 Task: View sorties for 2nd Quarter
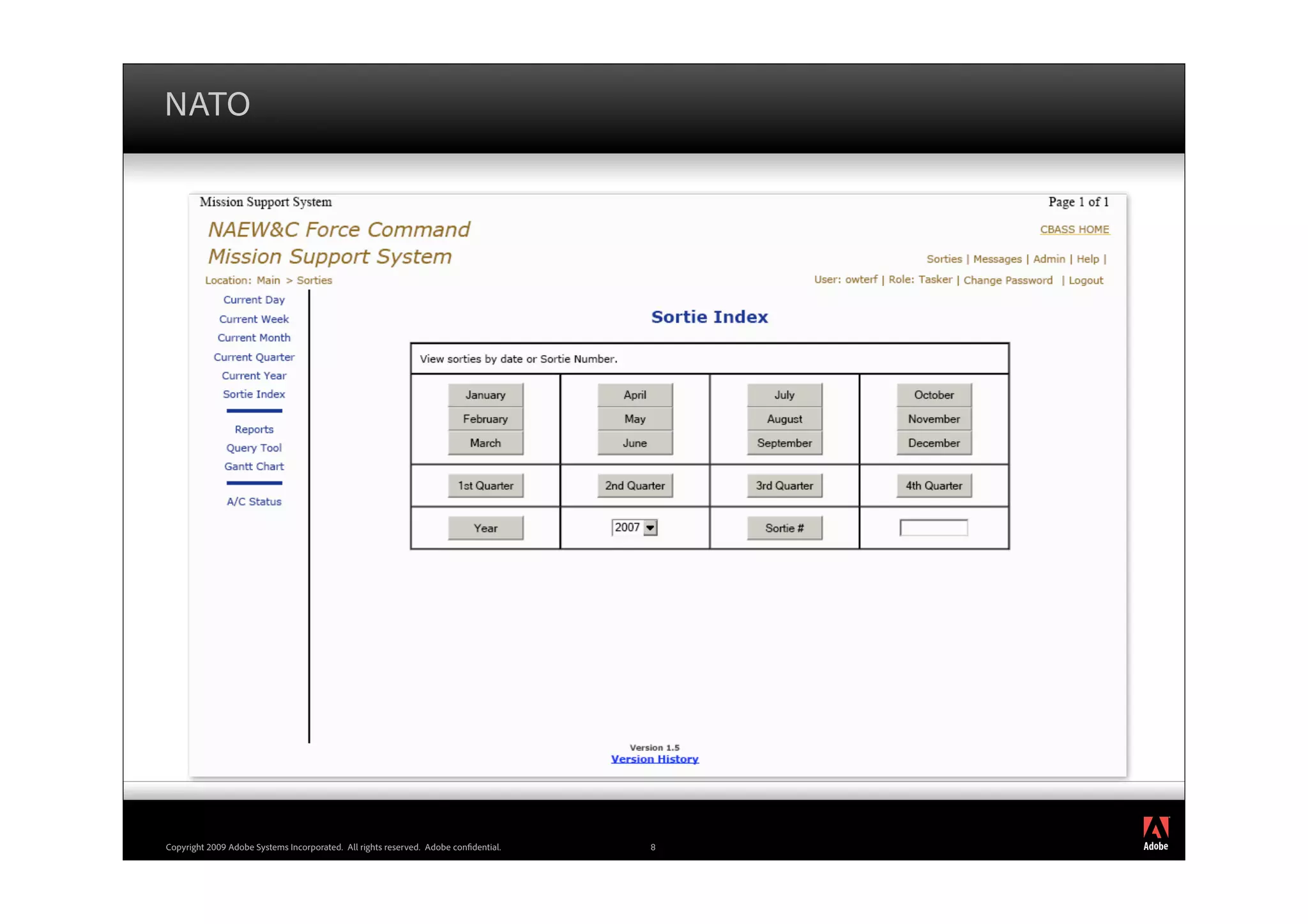[635, 485]
